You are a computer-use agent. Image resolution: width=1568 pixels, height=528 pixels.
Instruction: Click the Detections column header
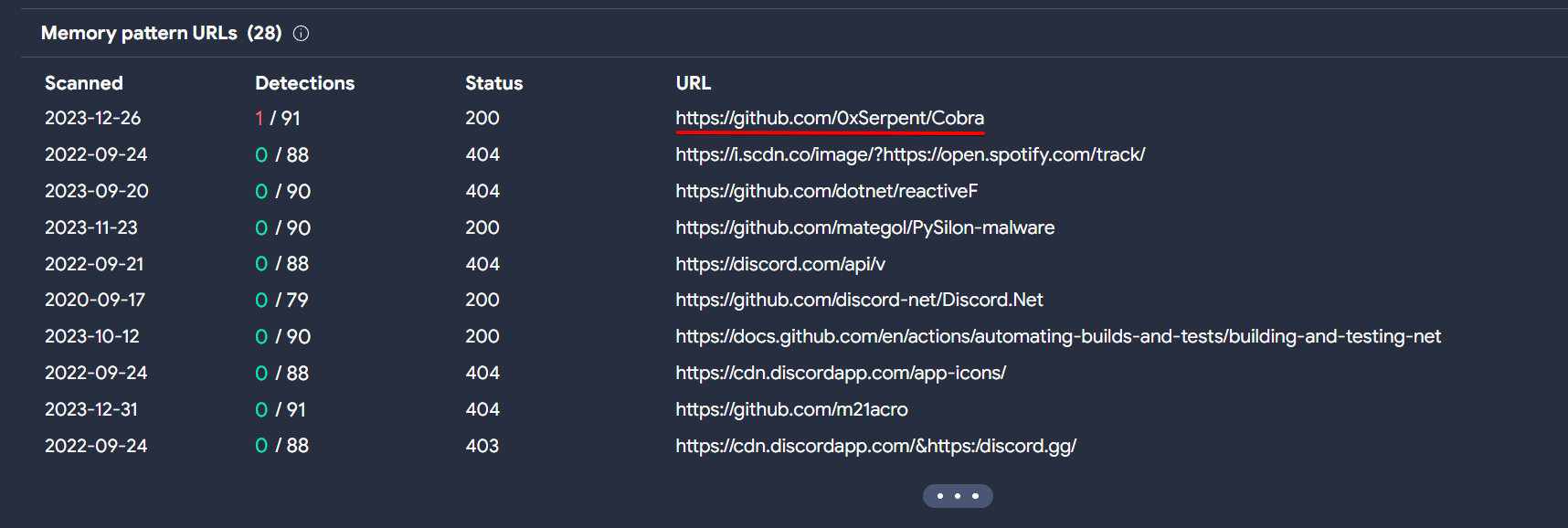point(304,83)
